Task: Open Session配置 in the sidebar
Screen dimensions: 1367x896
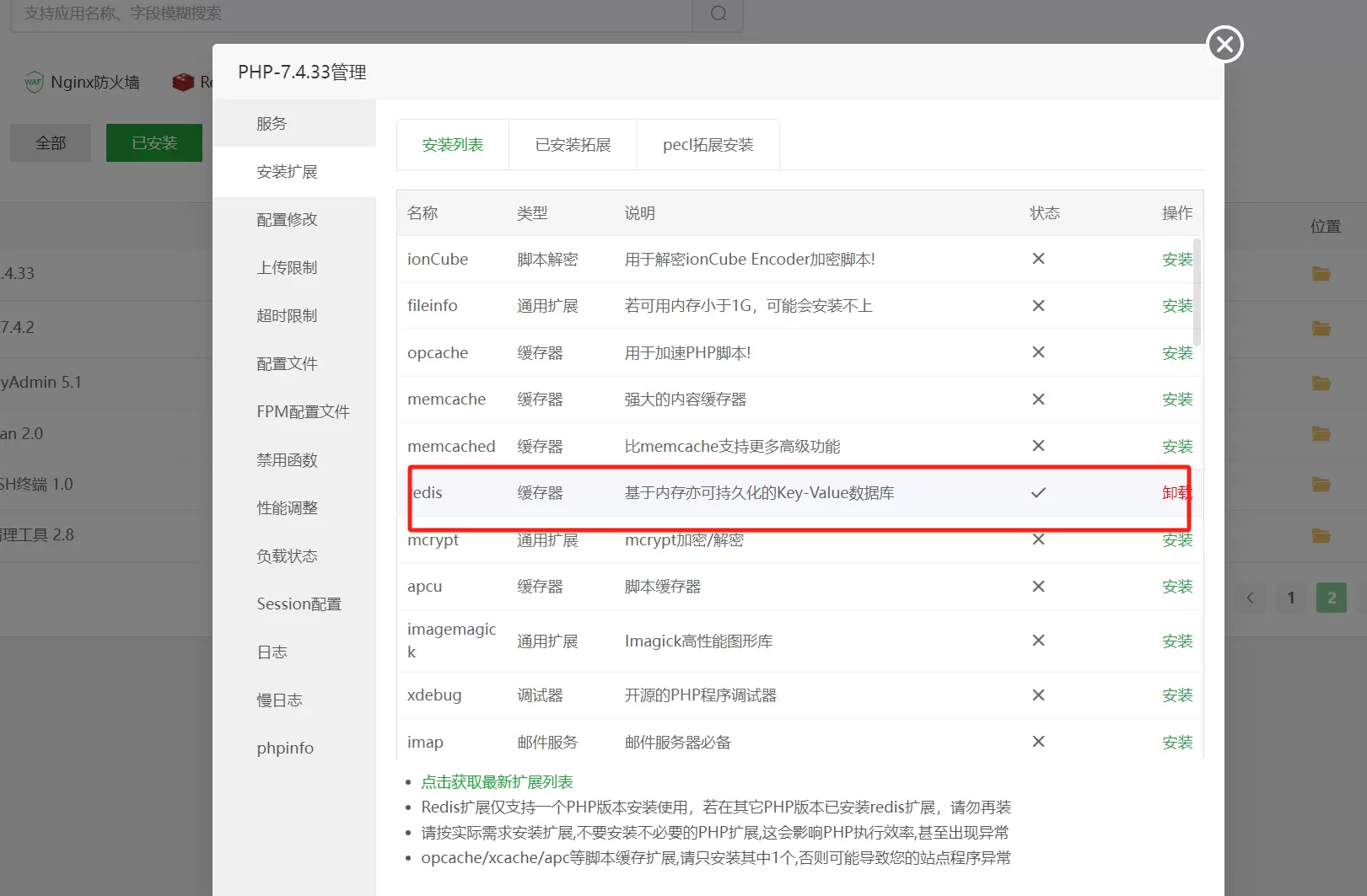Action: pyautogui.click(x=294, y=604)
